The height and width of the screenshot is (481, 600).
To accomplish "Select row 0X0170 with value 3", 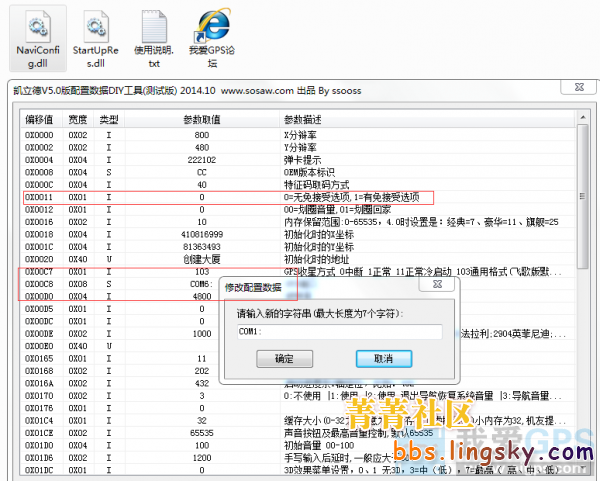I will click(298, 396).
